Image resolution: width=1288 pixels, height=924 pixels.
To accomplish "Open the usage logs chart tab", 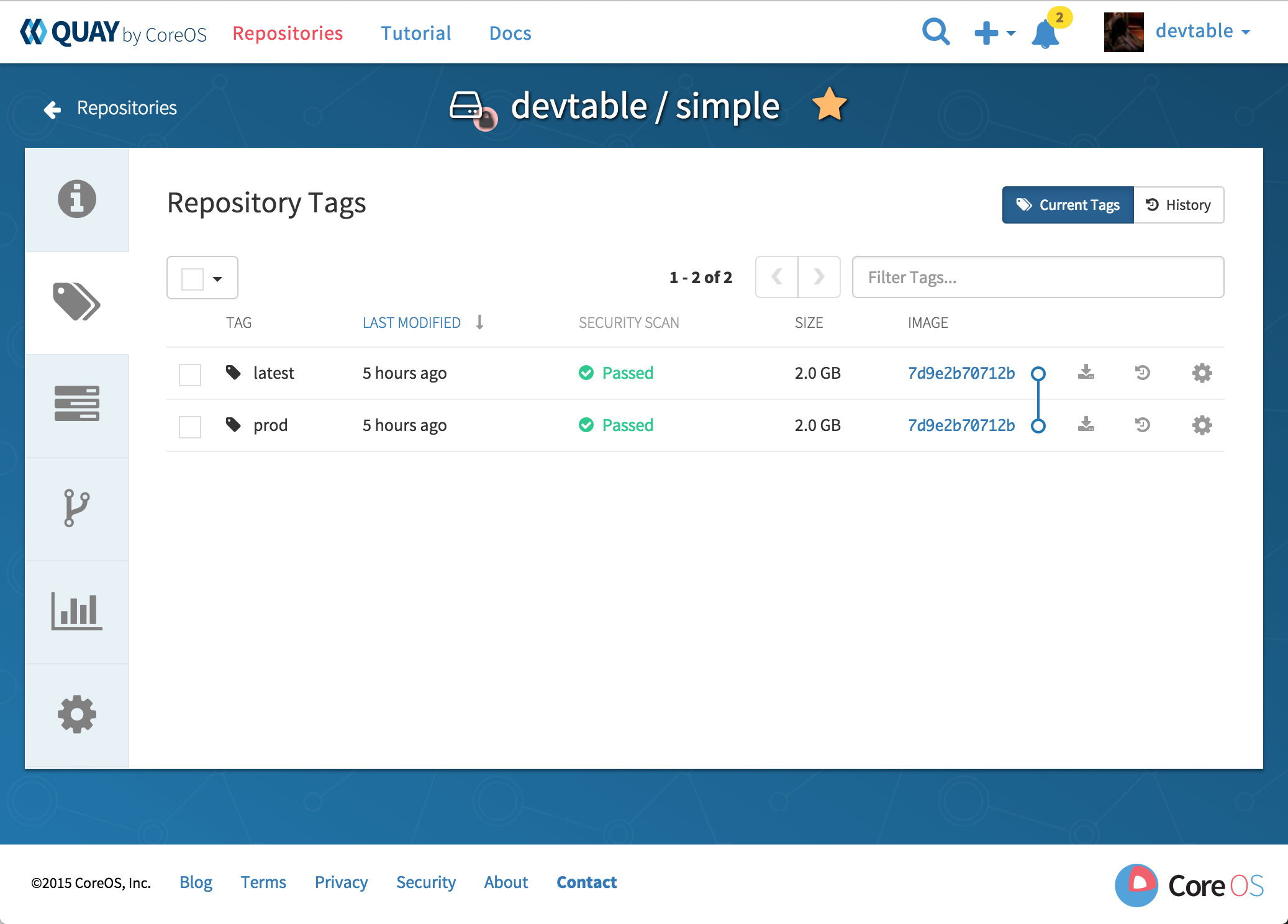I will 77,611.
